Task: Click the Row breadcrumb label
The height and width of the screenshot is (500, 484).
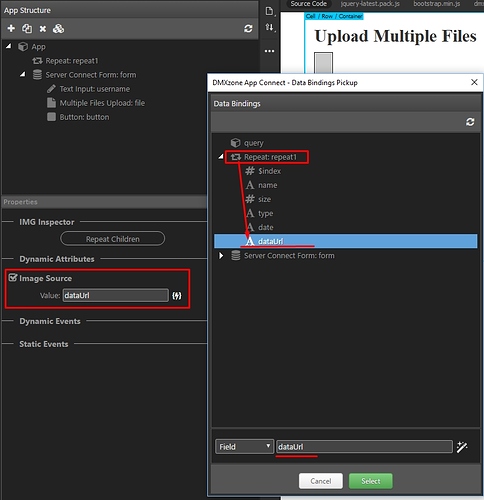Action: 327,16
